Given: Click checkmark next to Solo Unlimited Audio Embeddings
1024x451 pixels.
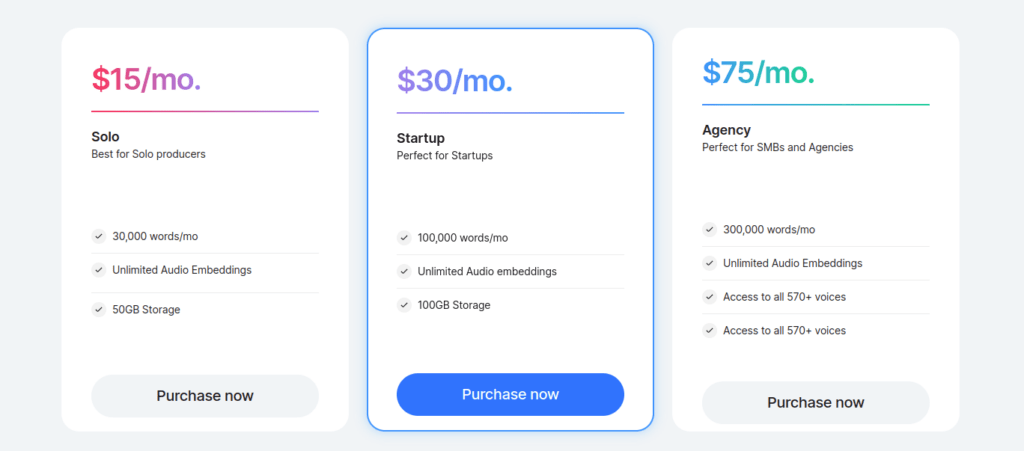Looking at the screenshot, I should click(99, 270).
